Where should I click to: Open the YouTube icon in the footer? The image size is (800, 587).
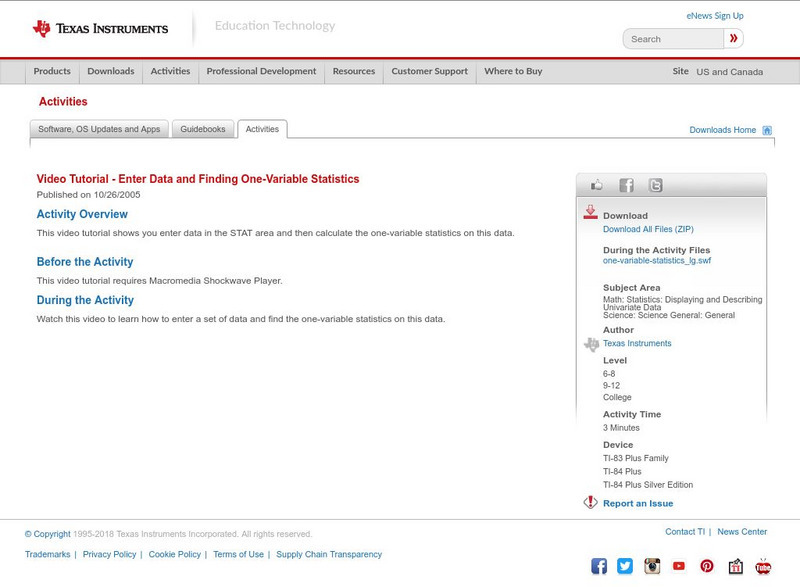[679, 566]
